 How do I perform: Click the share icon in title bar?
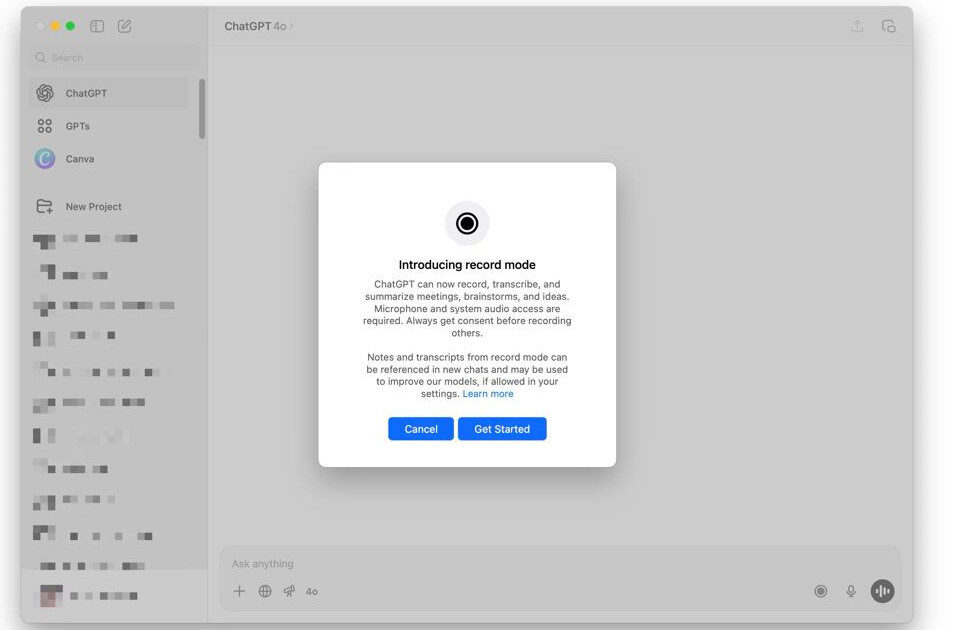tap(857, 26)
